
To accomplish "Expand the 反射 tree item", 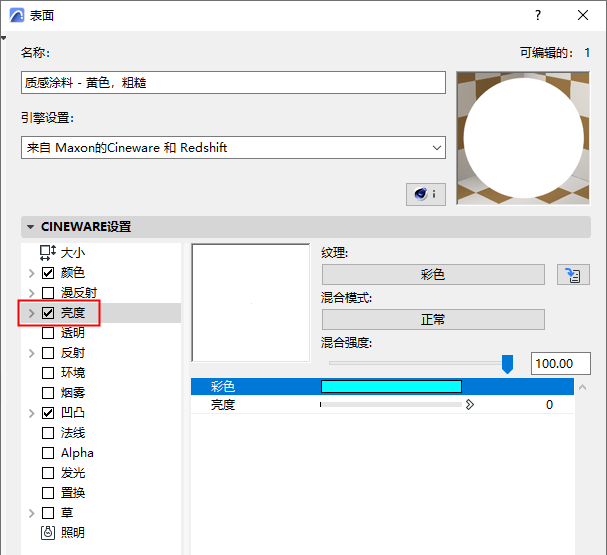I will pos(32,353).
